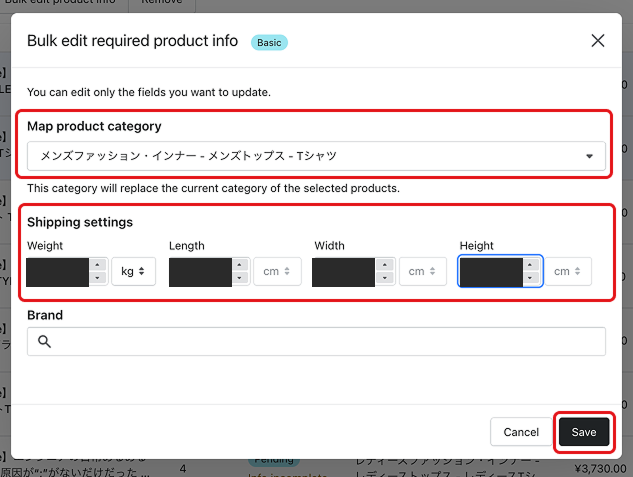
Task: Increase Length using the up stepper arrow
Action: [239, 265]
